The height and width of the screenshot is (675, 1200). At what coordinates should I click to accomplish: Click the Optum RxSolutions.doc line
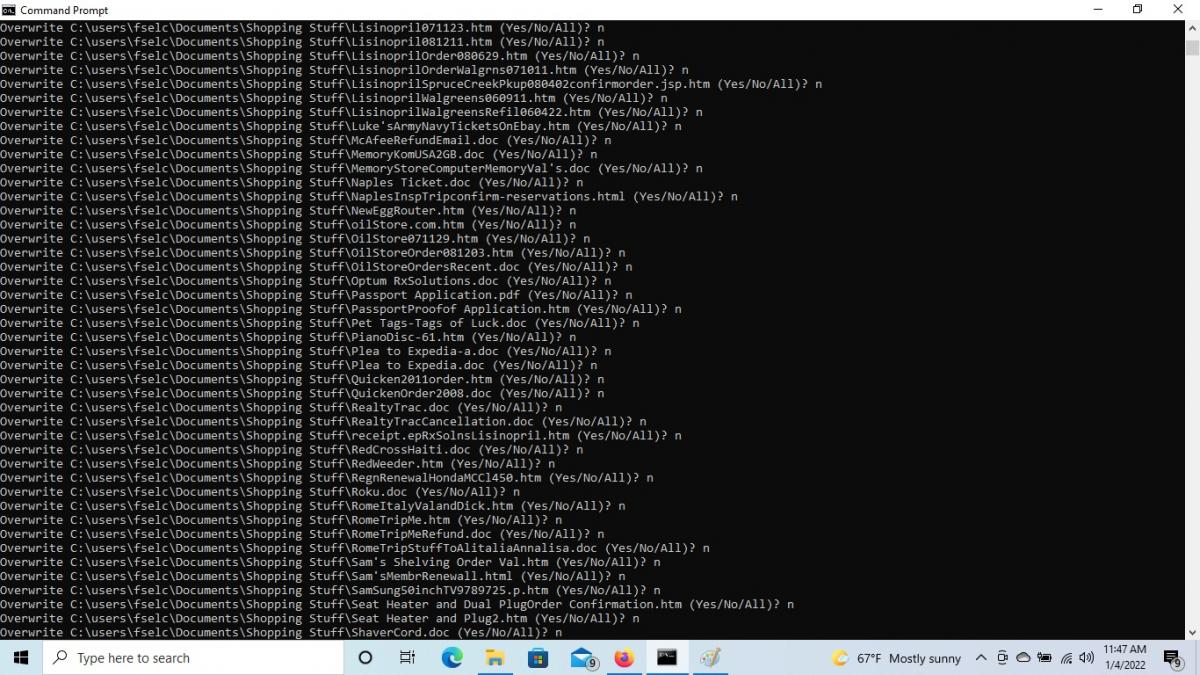point(306,281)
